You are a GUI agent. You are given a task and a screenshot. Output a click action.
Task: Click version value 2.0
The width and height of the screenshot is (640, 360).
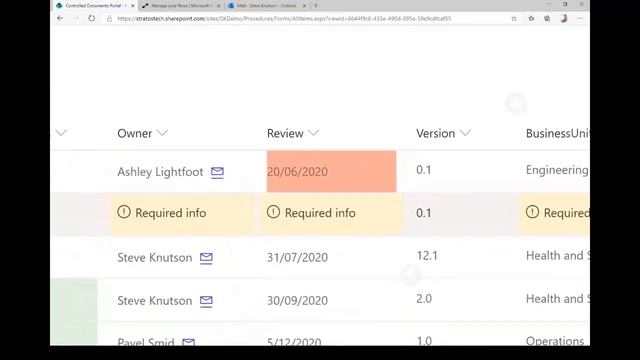pos(424,299)
